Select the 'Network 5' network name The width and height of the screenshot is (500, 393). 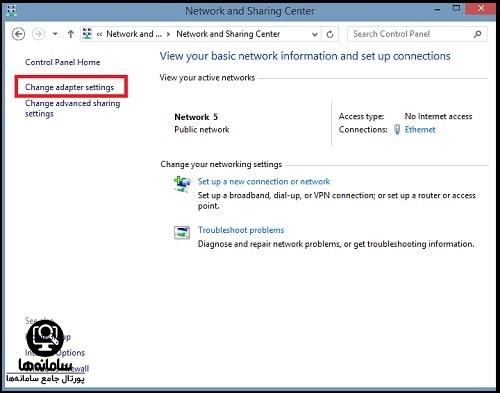click(196, 117)
